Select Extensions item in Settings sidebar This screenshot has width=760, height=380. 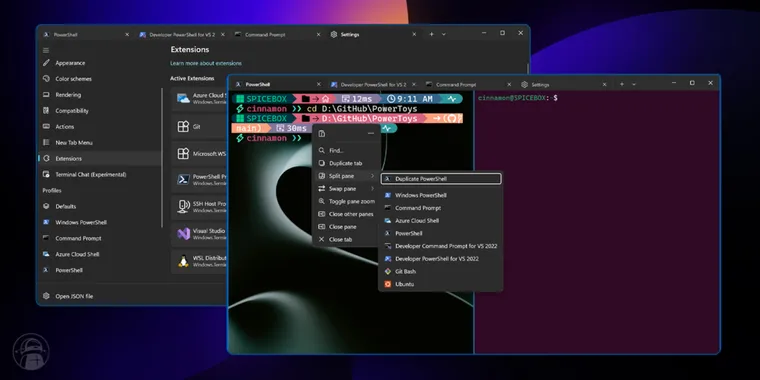pos(100,158)
